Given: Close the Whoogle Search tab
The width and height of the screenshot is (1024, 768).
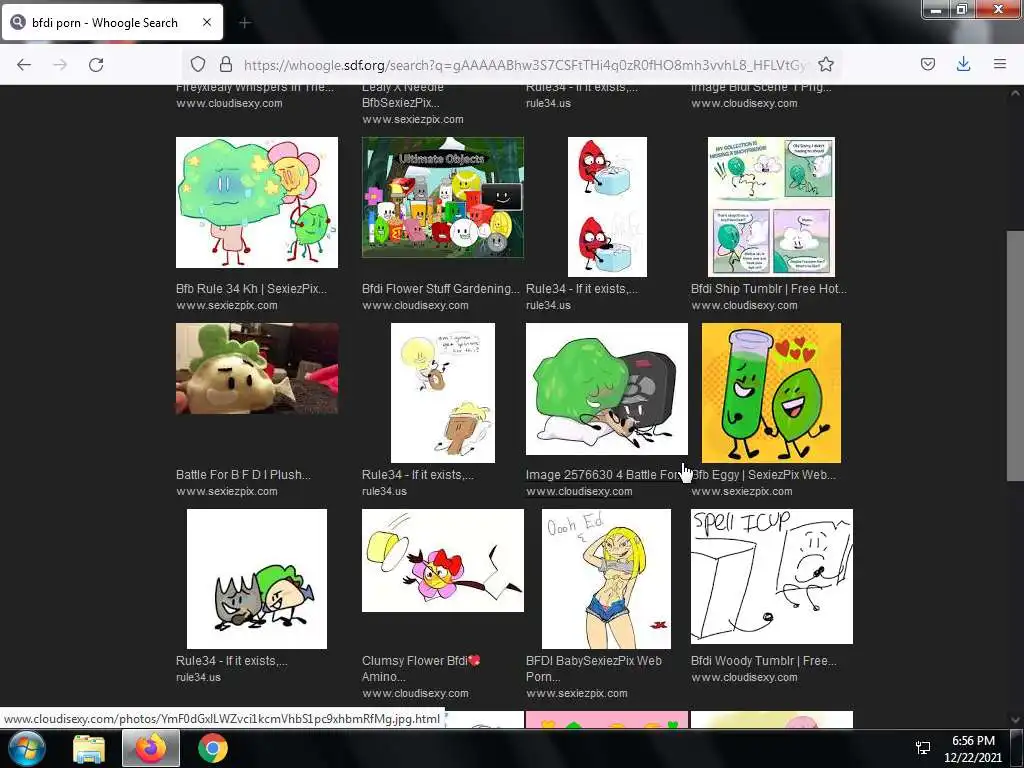Looking at the screenshot, I should pyautogui.click(x=207, y=22).
